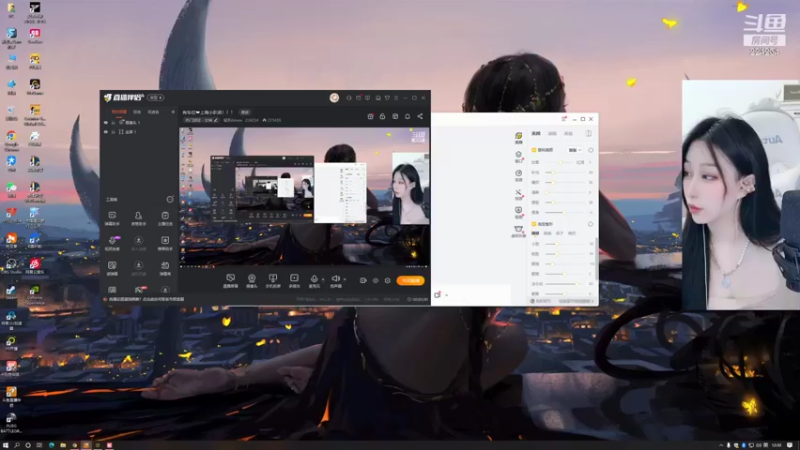Viewport: 800px width, 450px height.
Task: Click the plus icon to add a source
Action: coord(173,112)
